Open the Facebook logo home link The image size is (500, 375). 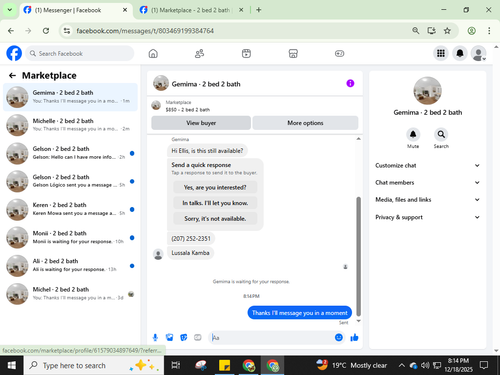(x=14, y=53)
